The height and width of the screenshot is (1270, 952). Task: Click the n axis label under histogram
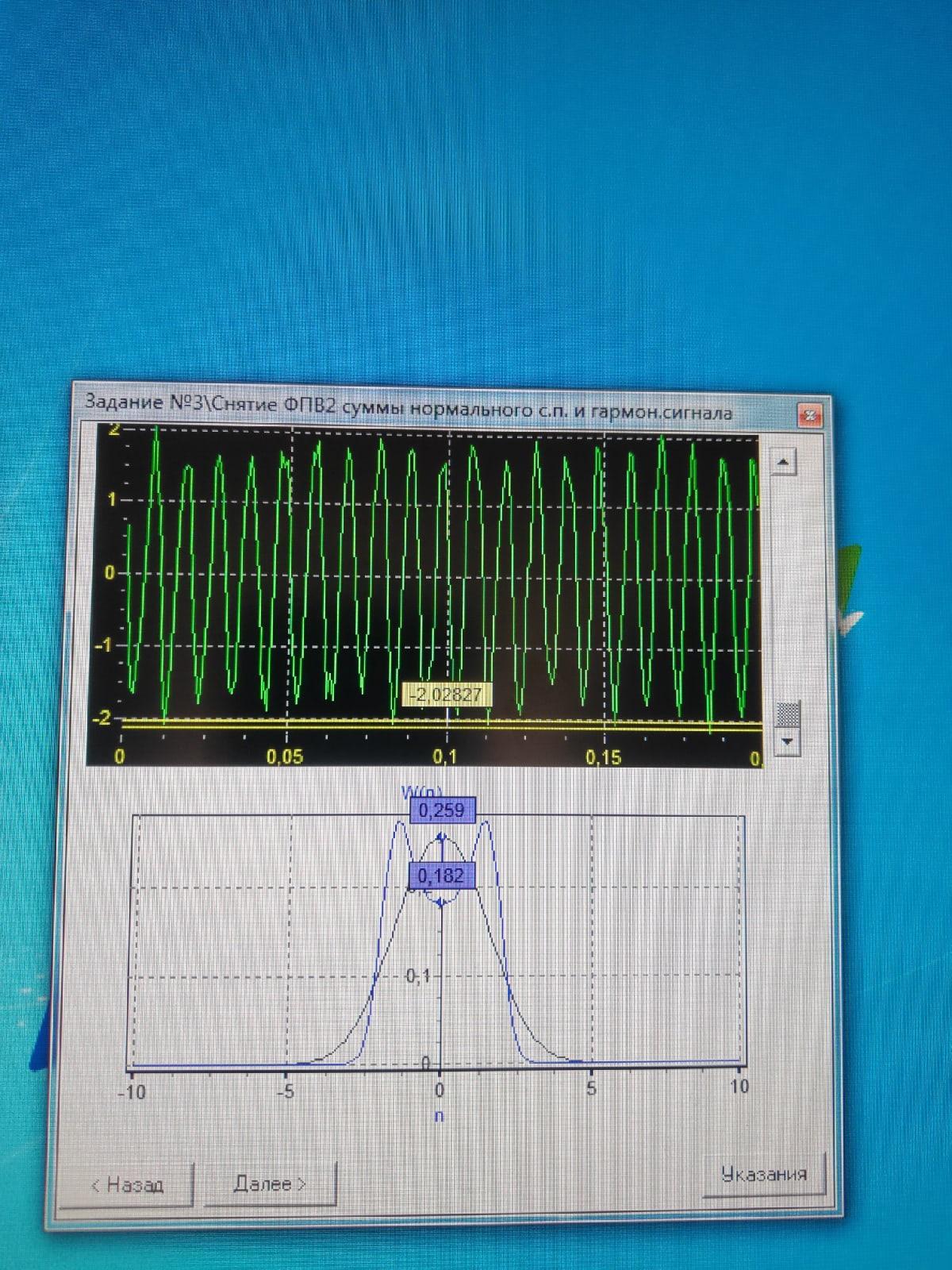click(x=439, y=1116)
